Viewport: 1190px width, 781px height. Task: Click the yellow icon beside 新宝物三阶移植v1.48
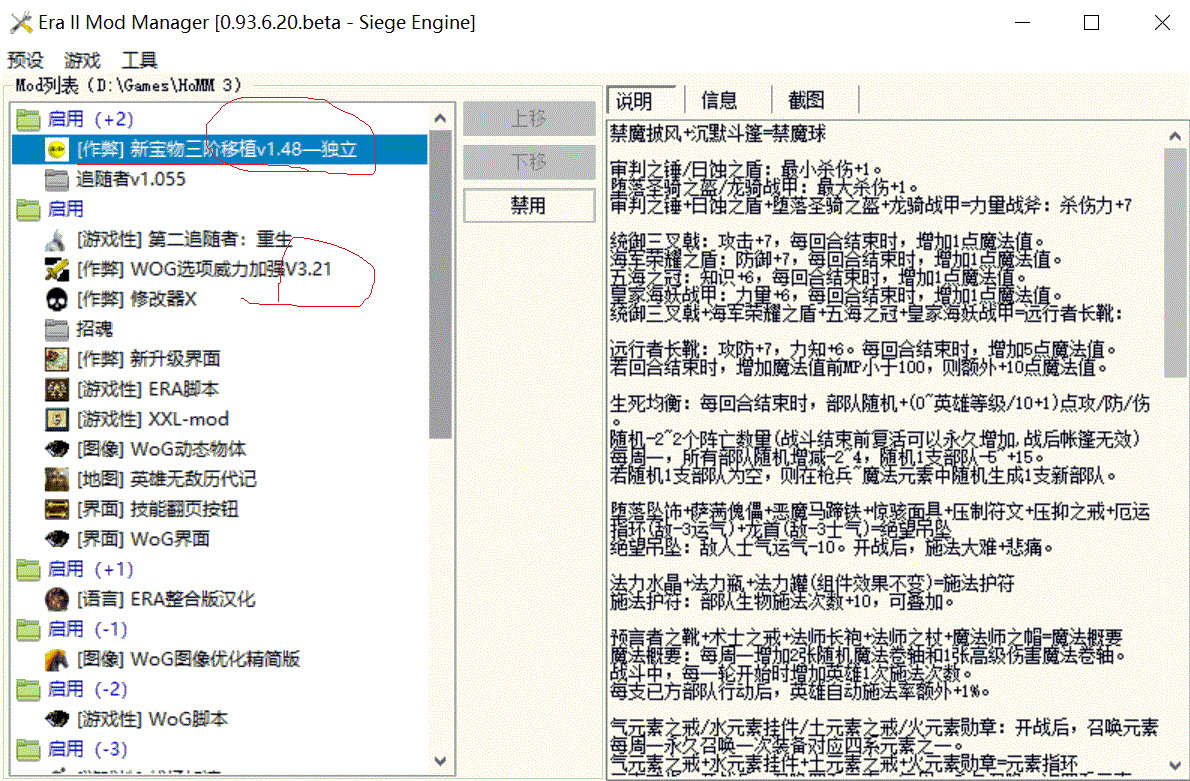point(57,150)
